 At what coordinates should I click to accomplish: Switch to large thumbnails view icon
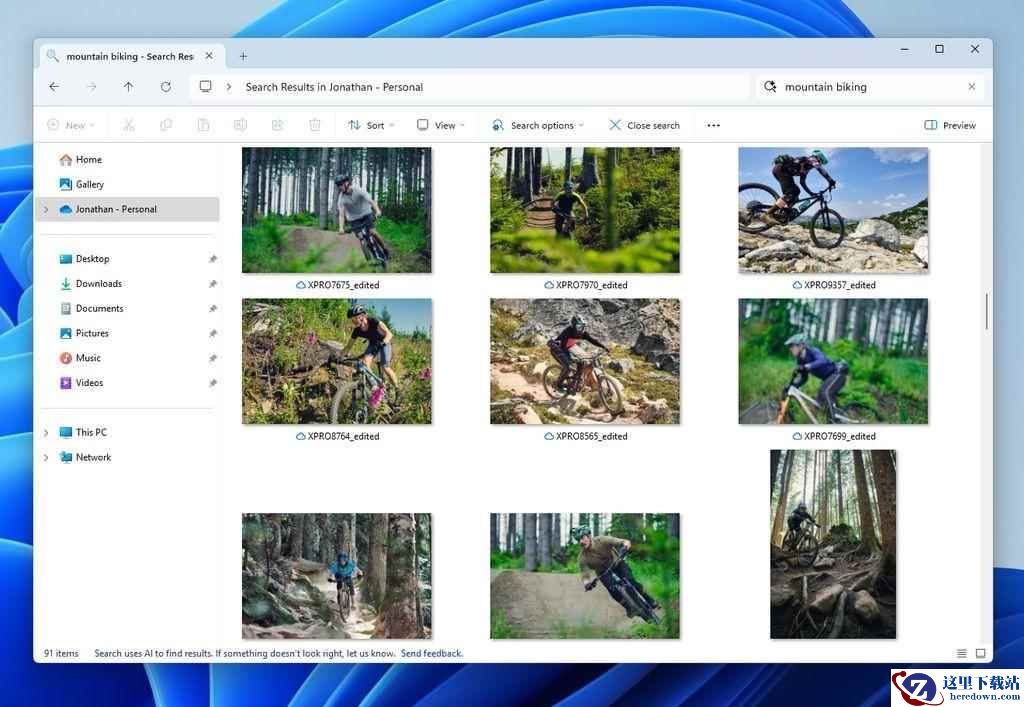click(980, 653)
